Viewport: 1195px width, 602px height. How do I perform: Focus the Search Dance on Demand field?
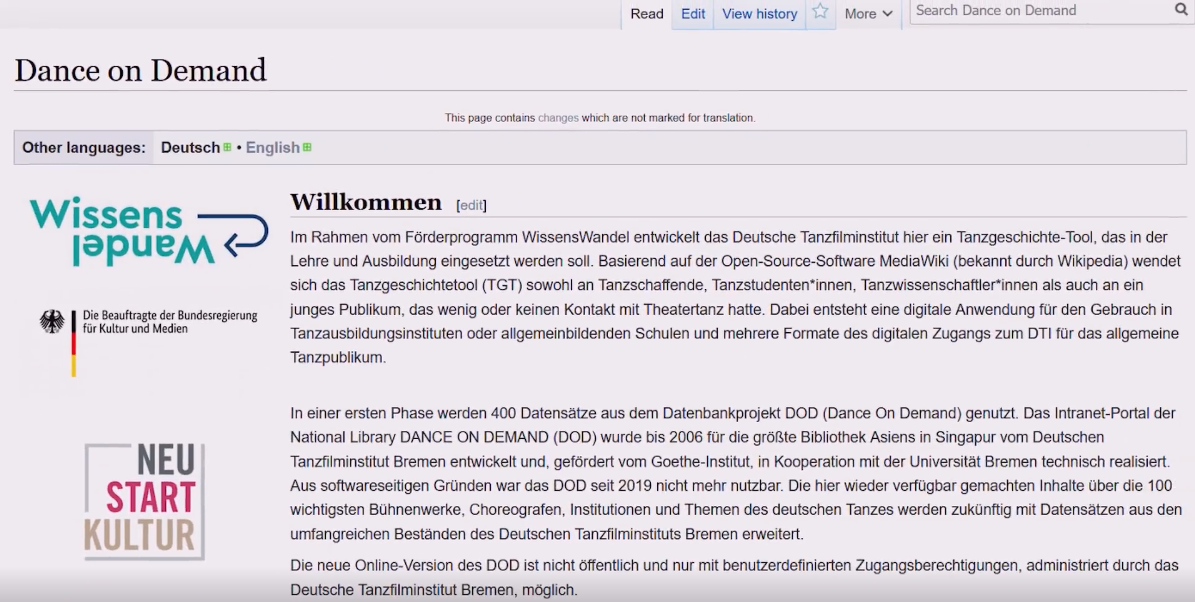(x=1040, y=11)
